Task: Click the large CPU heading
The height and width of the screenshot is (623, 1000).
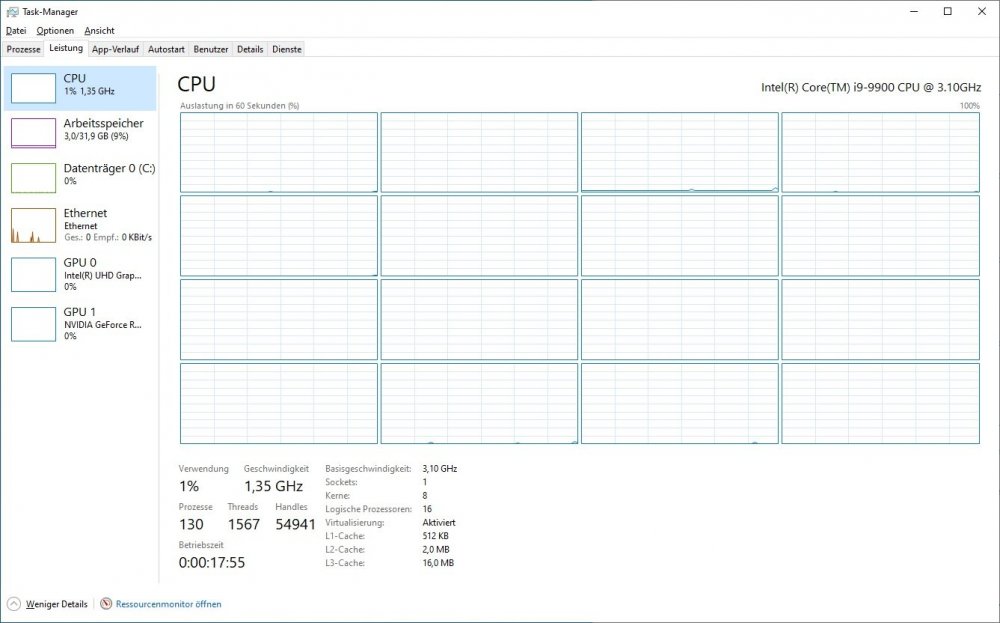Action: pyautogui.click(x=196, y=84)
